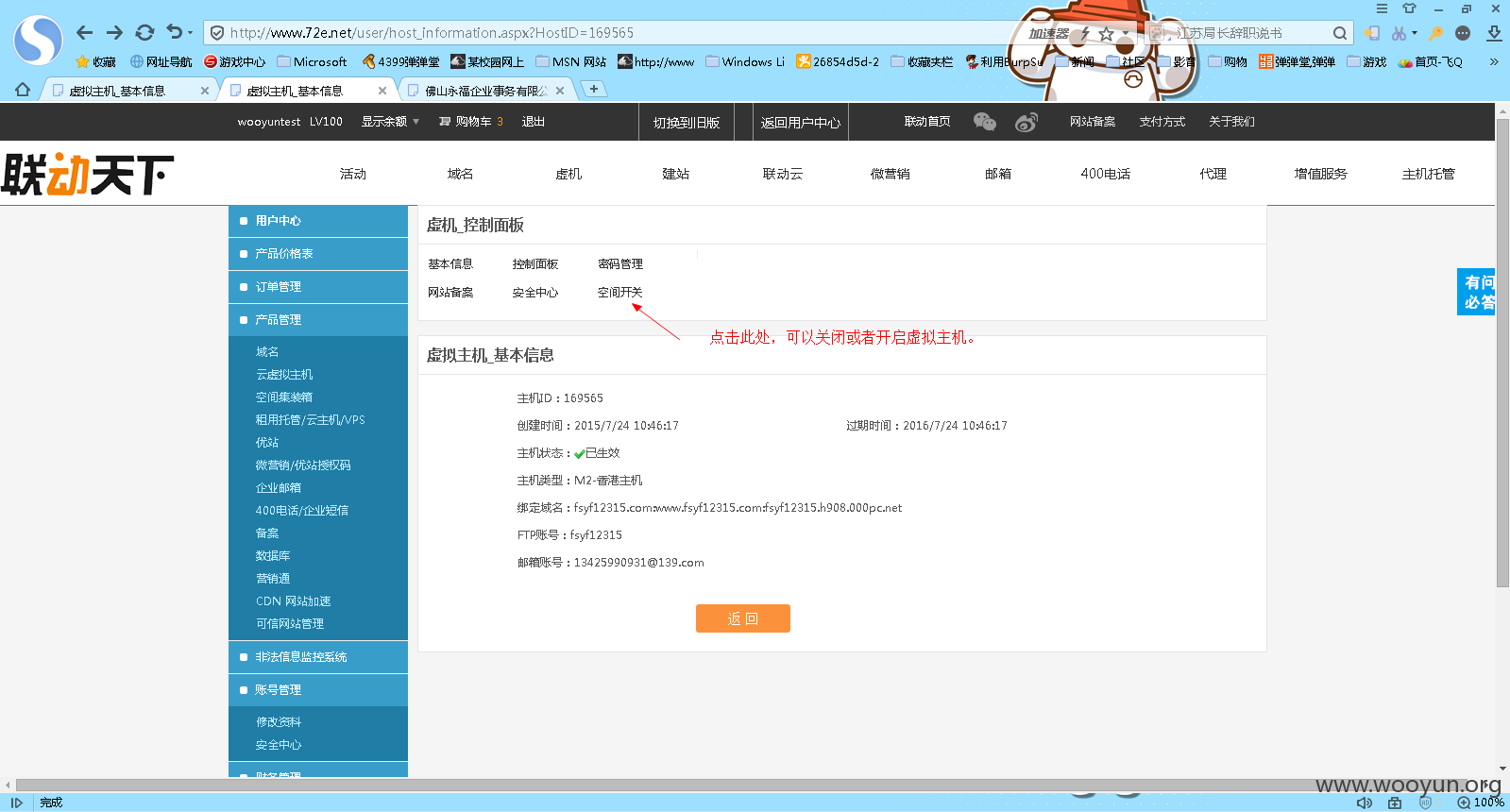
Task: Click the security shield in address bar
Action: [x=217, y=33]
